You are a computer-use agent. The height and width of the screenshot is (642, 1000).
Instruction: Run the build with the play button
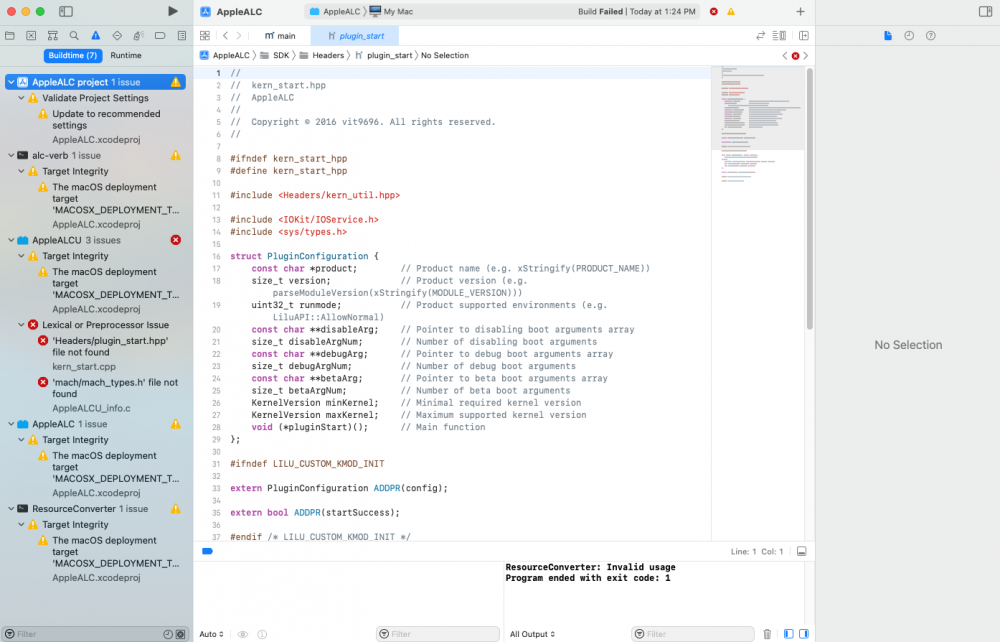pyautogui.click(x=172, y=11)
